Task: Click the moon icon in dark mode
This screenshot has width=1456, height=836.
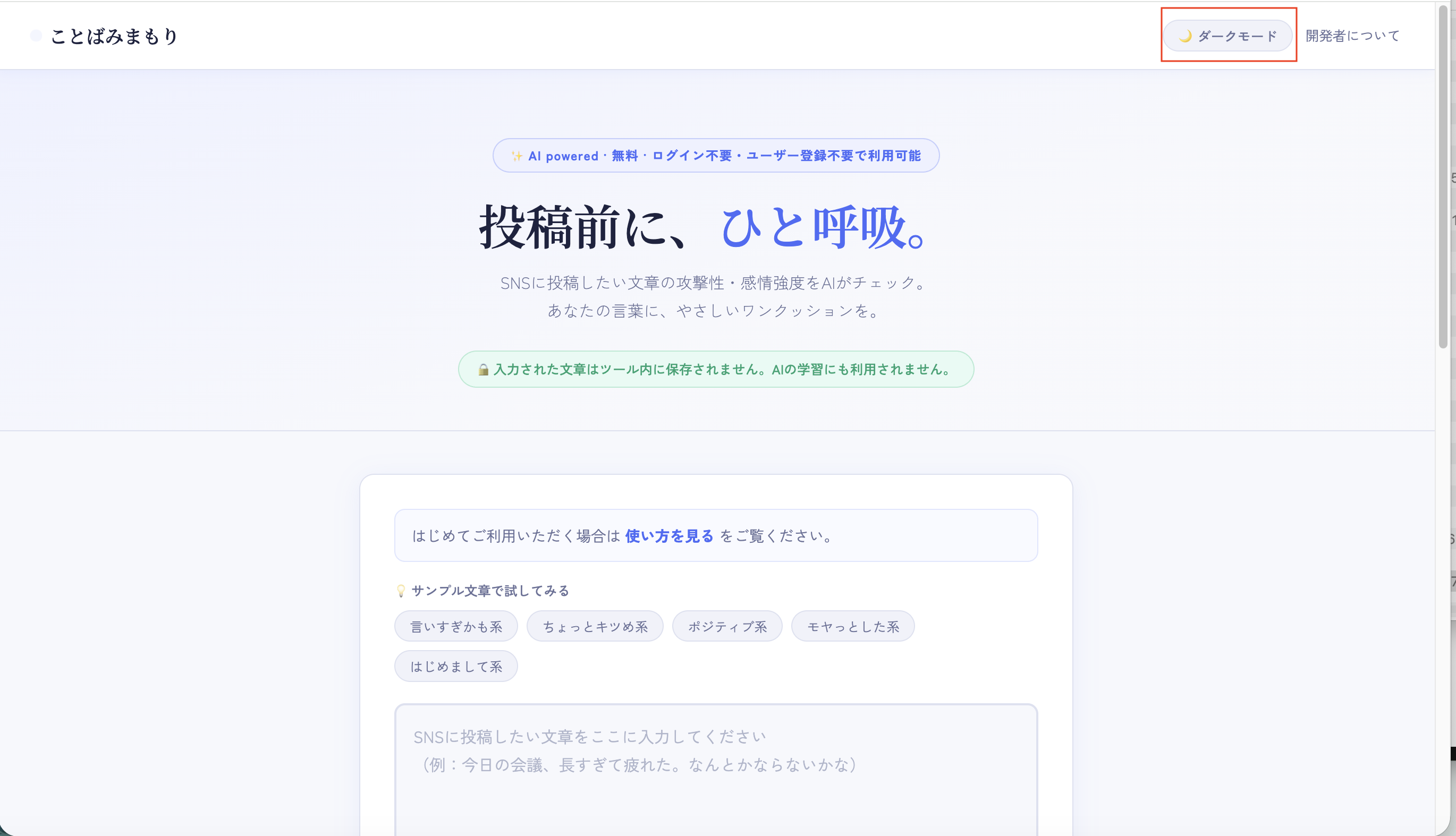Action: point(1186,36)
